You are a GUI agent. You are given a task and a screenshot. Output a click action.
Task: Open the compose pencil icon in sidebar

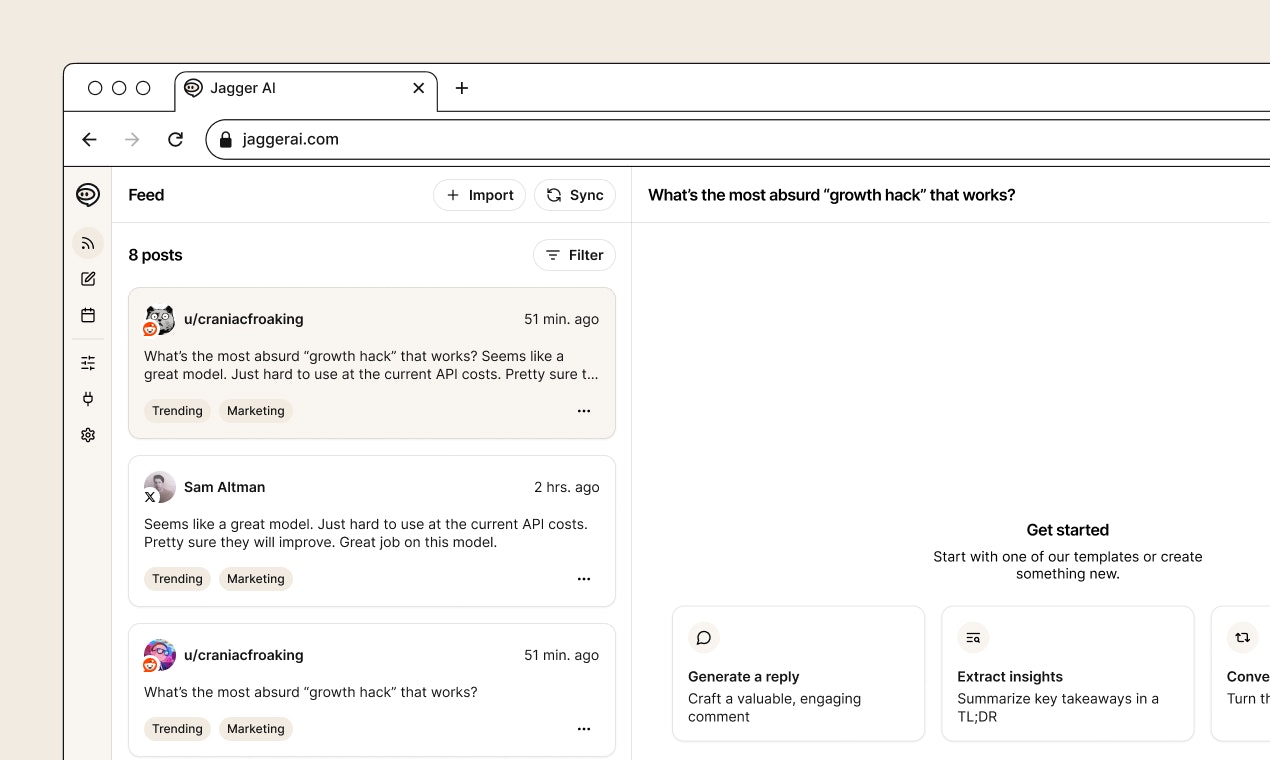click(88, 279)
